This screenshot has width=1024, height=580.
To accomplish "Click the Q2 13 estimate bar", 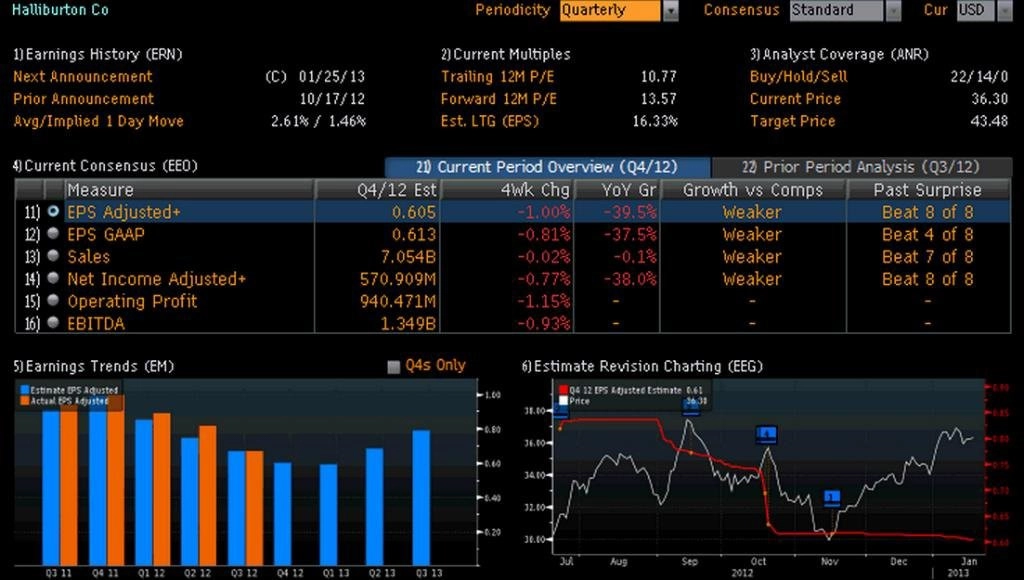I will tap(375, 507).
